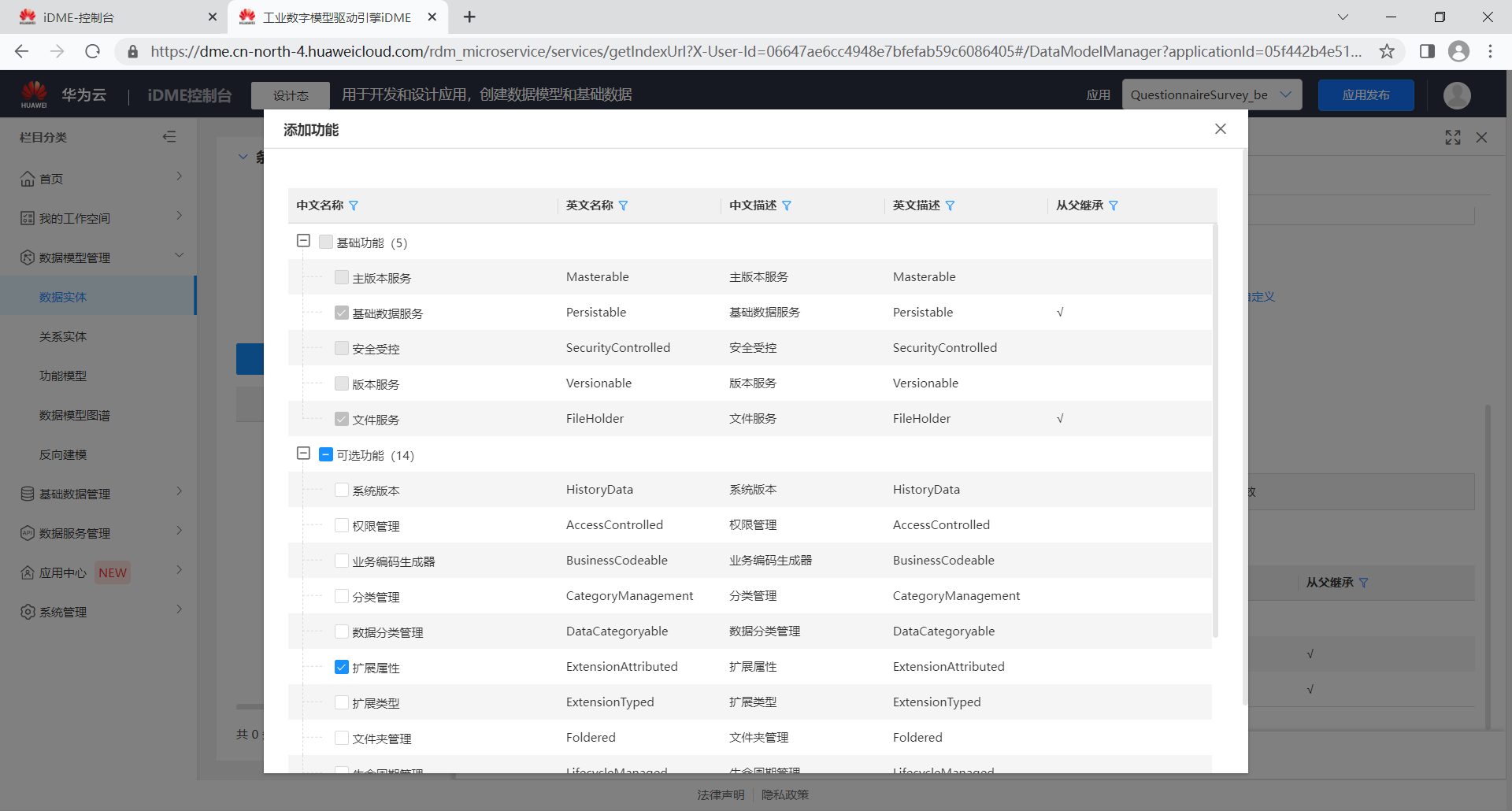Select the 设计态 tab
1512x811 pixels.
(290, 94)
